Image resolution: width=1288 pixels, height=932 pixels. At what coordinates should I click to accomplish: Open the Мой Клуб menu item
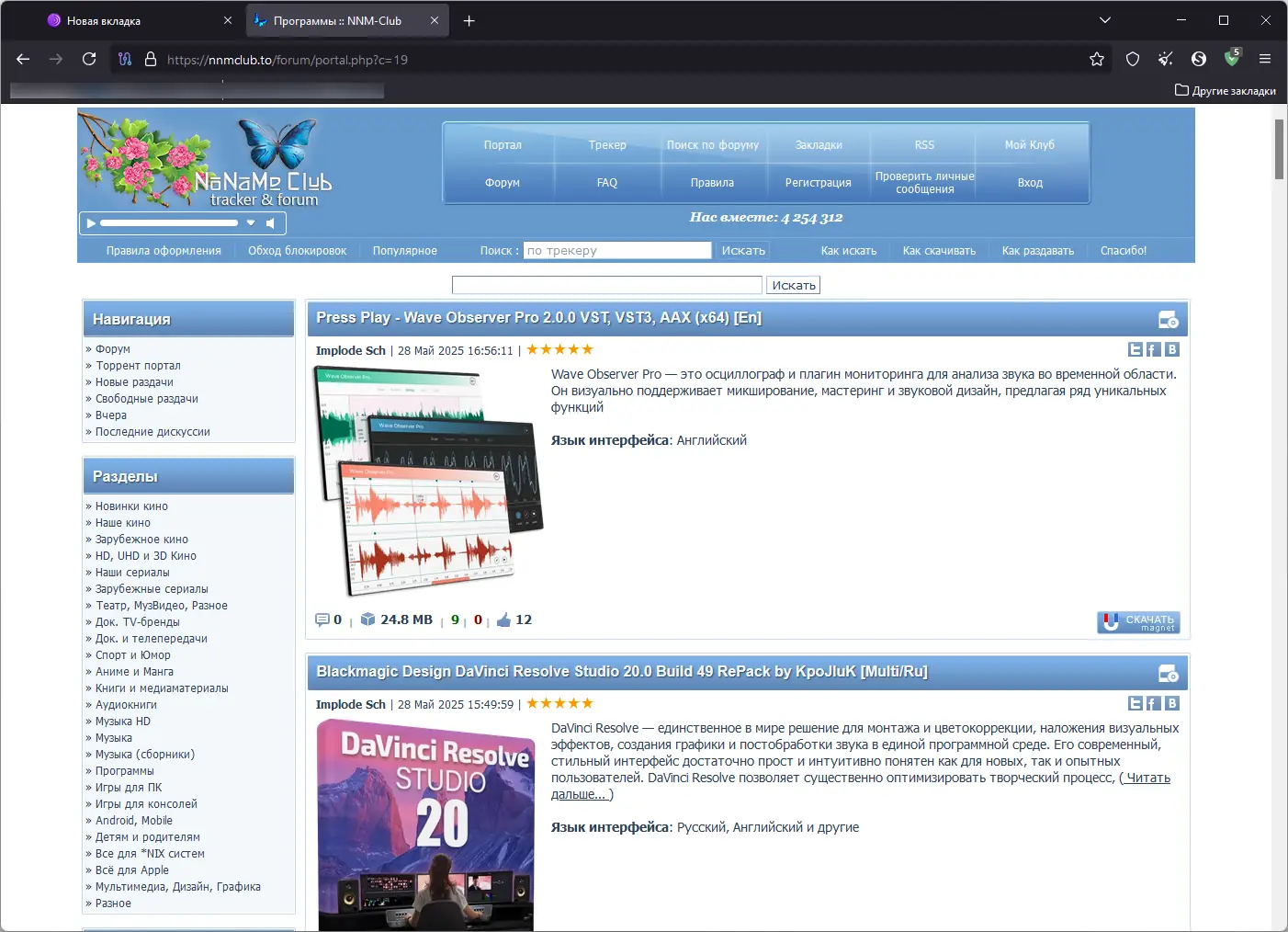click(1030, 145)
